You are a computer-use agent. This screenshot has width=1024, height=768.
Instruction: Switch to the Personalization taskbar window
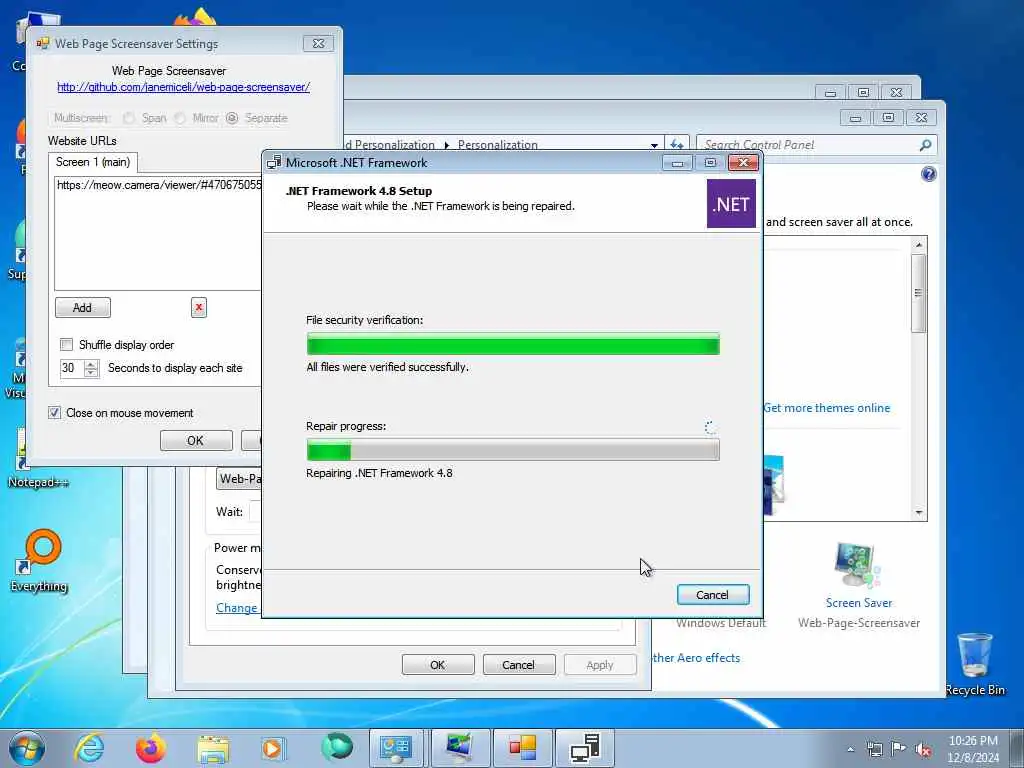459,748
